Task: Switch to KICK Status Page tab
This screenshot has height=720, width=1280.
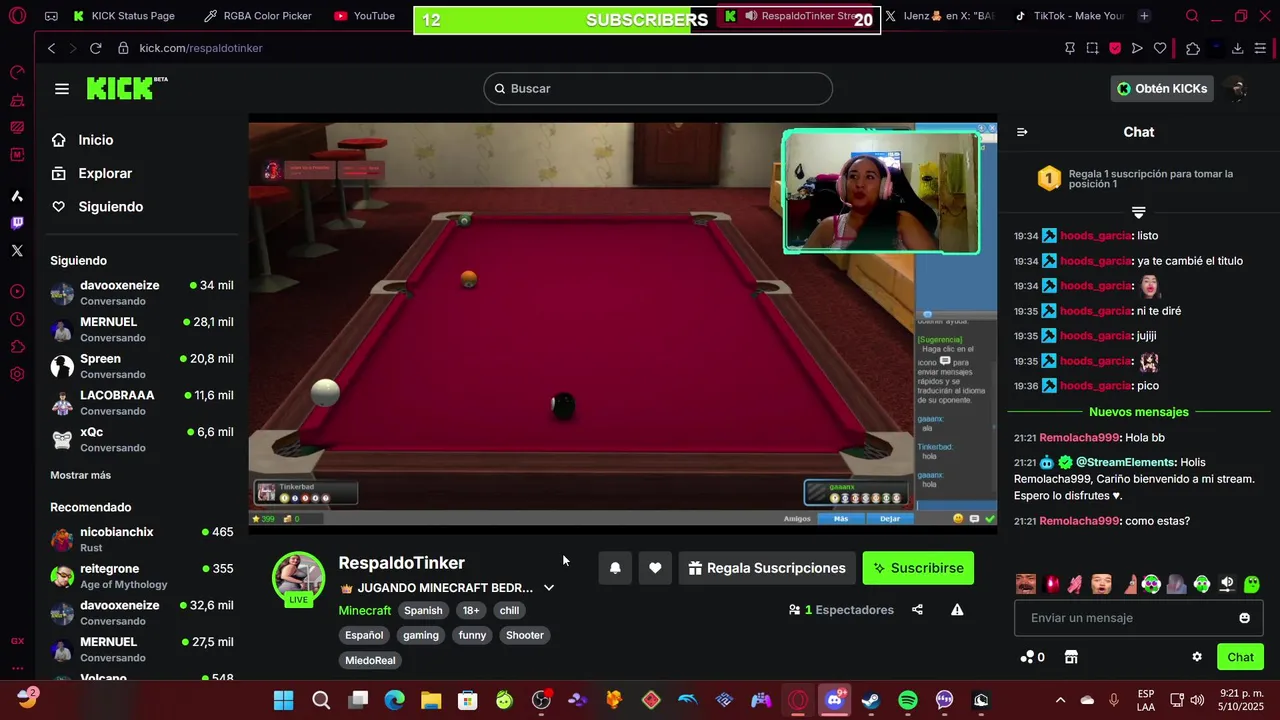Action: (124, 16)
